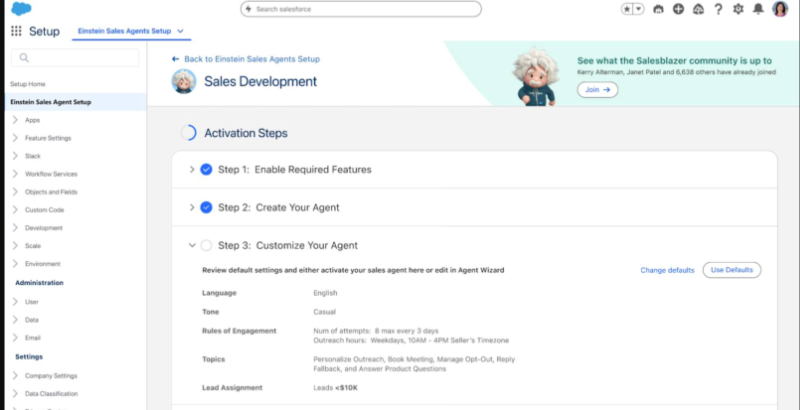
Task: Click the Step 3: Customize Your Agent title
Action: click(288, 245)
